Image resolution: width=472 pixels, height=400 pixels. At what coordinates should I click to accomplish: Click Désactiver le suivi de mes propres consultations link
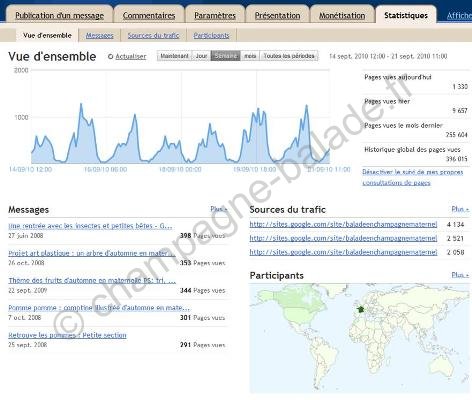click(x=413, y=177)
